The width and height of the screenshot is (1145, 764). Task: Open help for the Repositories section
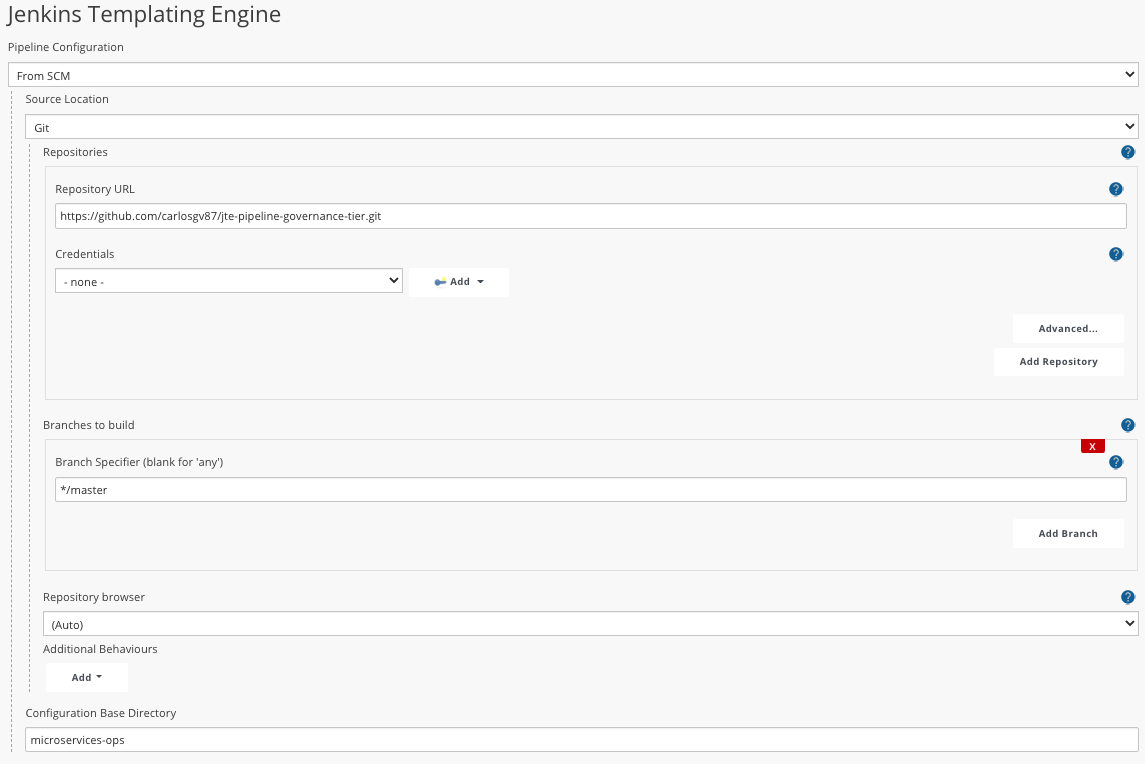pyautogui.click(x=1128, y=152)
